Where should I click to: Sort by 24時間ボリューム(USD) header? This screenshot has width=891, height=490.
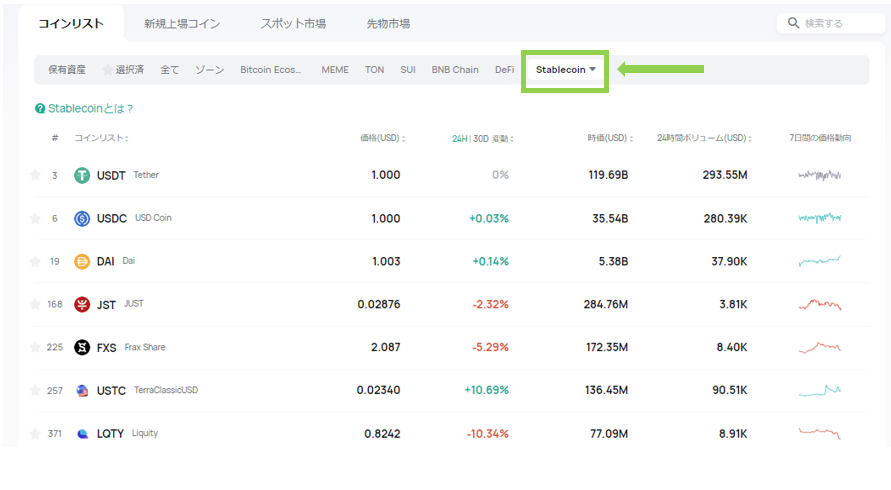[705, 138]
